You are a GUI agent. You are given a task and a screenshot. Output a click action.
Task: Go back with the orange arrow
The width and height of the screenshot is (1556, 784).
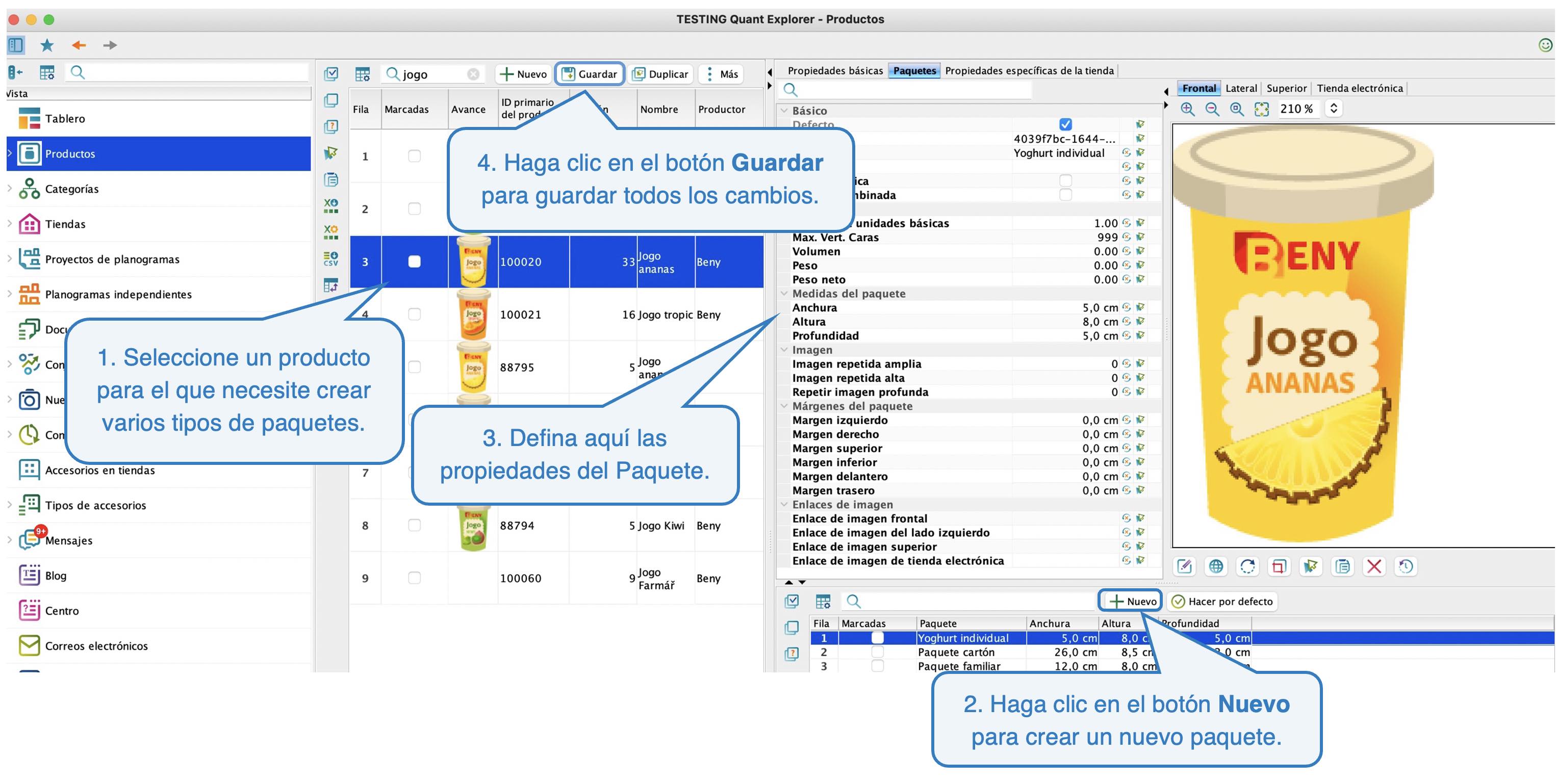coord(79,45)
